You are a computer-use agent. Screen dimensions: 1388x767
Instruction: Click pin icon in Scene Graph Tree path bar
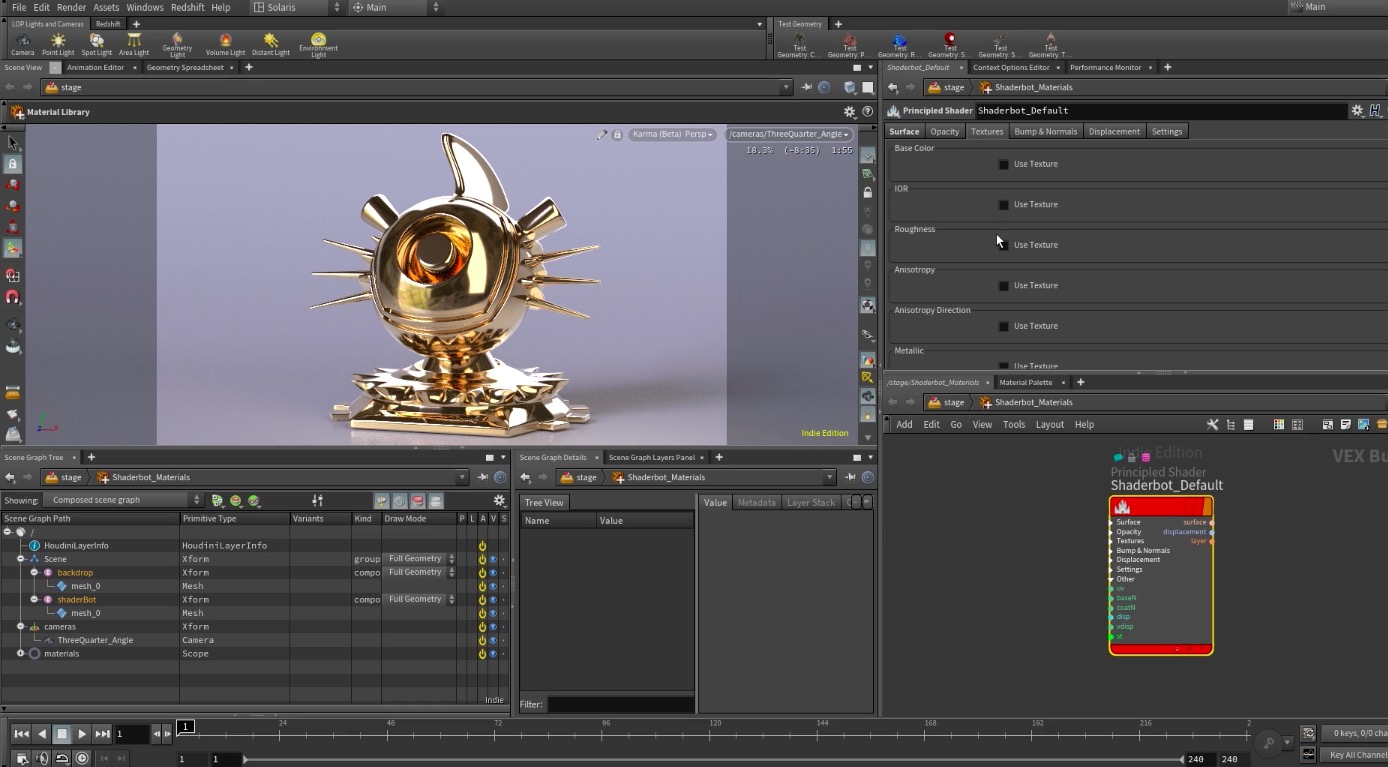click(x=482, y=477)
